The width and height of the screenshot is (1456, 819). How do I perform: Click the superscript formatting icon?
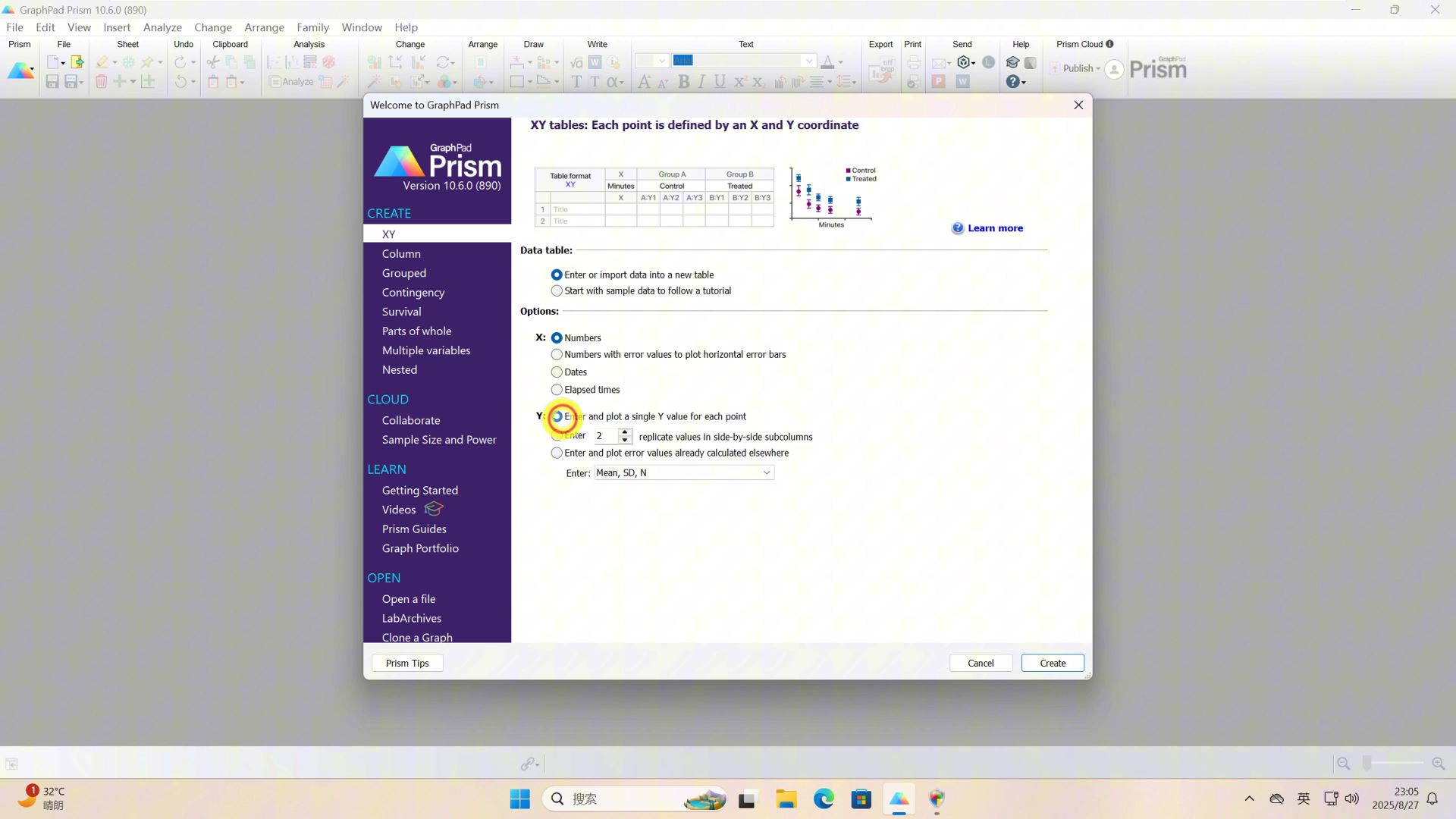739,82
